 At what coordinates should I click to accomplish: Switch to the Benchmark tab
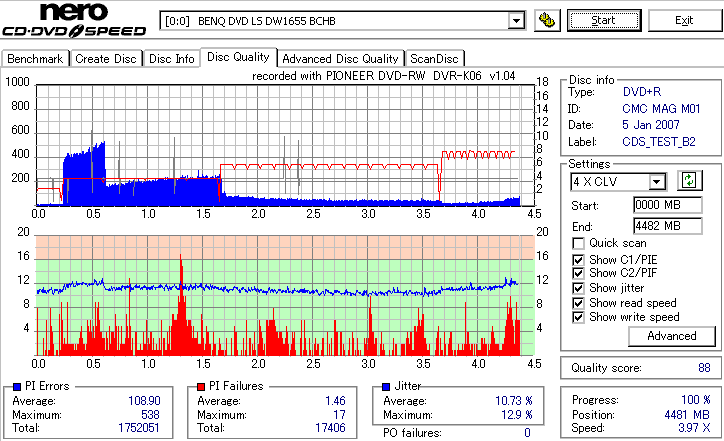(x=35, y=59)
